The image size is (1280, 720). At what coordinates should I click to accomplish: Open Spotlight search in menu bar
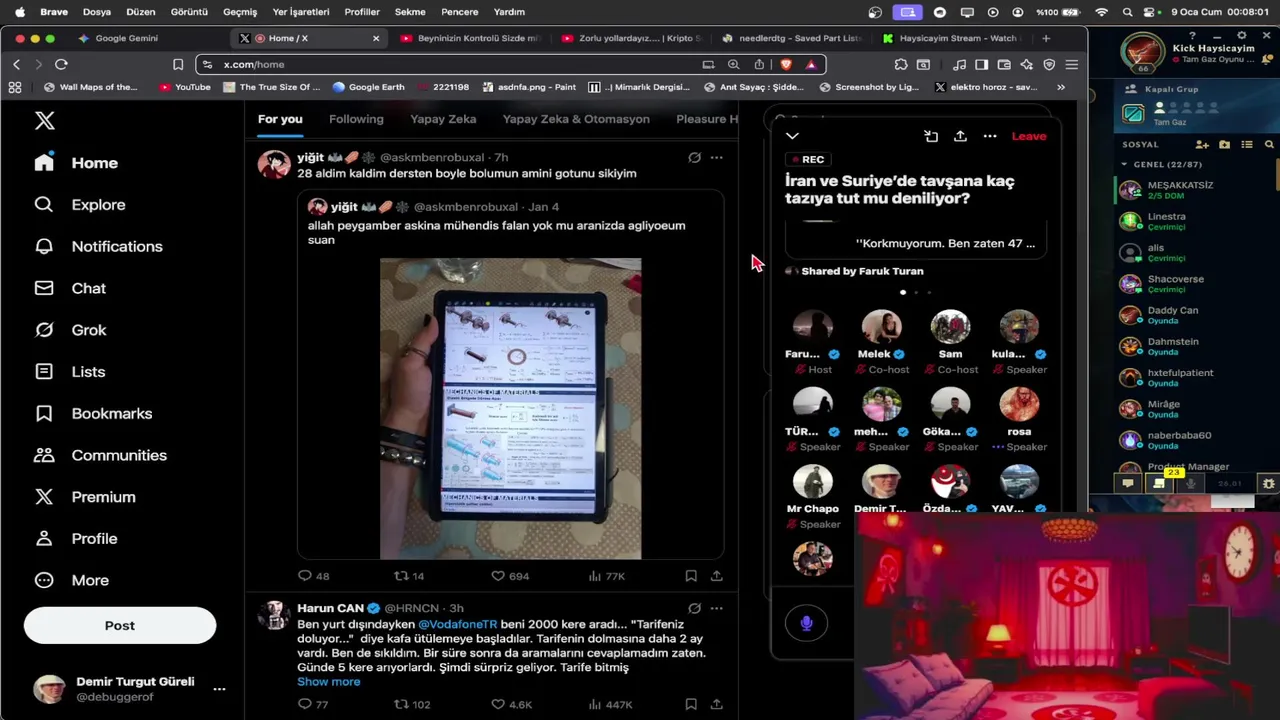pos(1128,12)
